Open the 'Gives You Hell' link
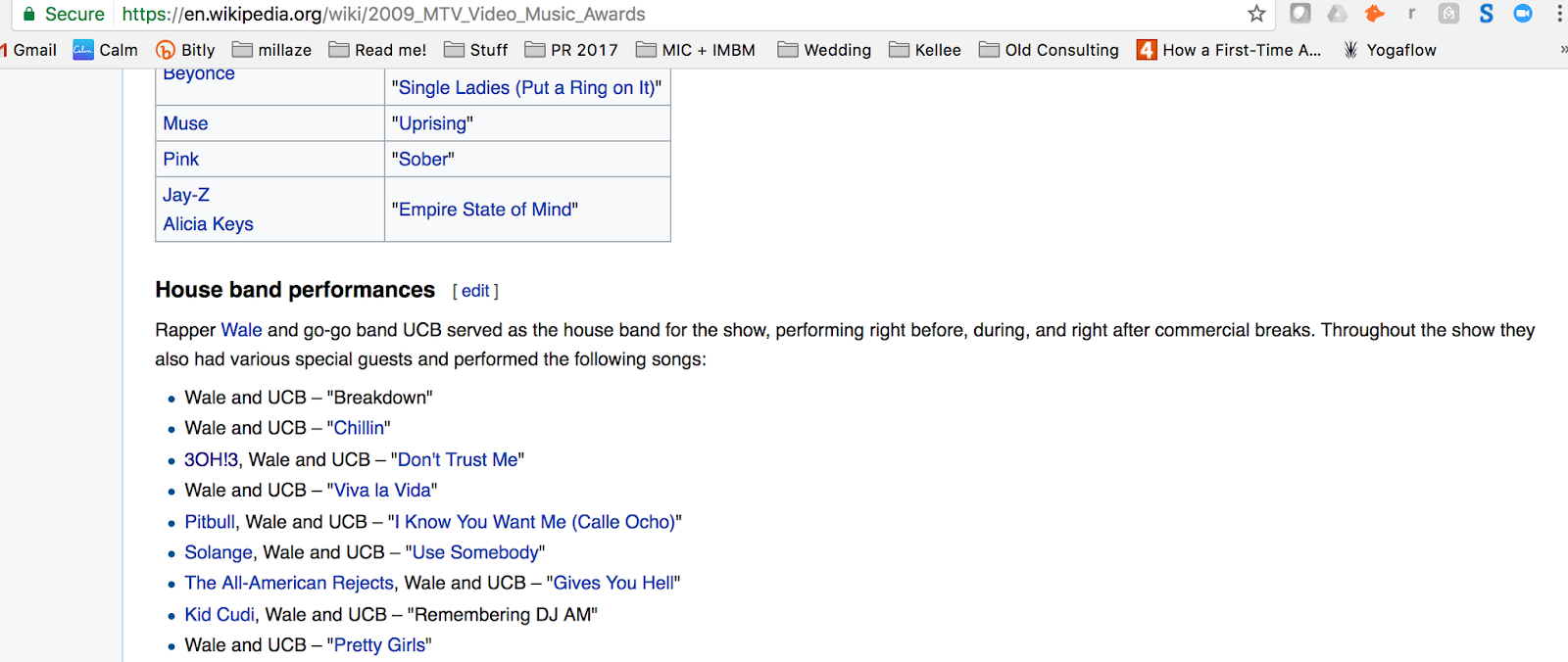 [x=613, y=583]
